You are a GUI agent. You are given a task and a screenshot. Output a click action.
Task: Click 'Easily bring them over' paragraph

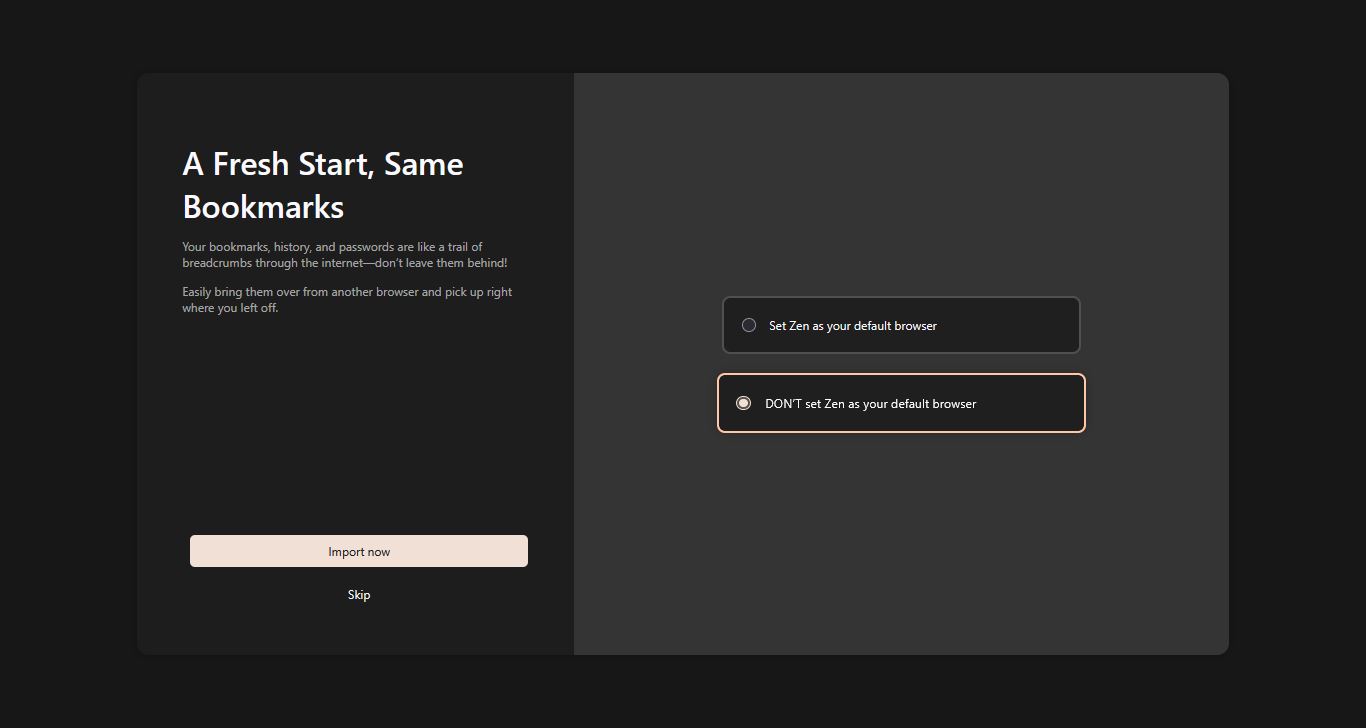(x=347, y=300)
